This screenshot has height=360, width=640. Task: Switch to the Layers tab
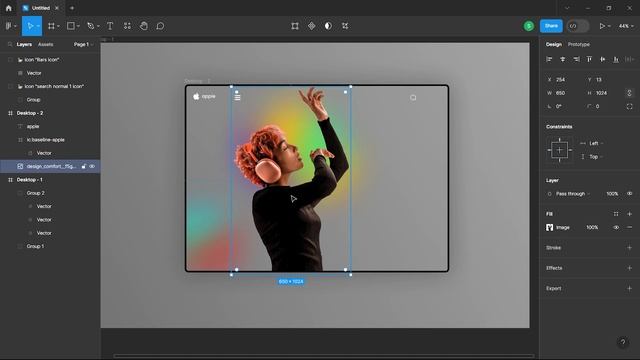click(x=24, y=44)
